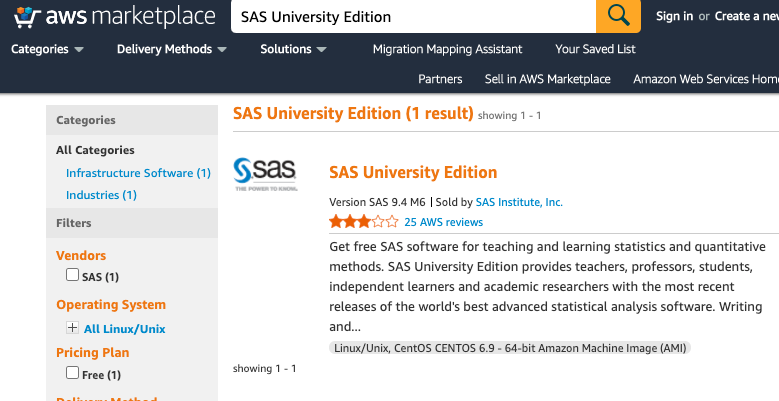The width and height of the screenshot is (779, 401).
Task: Click the SAS product logo thumbnail
Action: 264,173
